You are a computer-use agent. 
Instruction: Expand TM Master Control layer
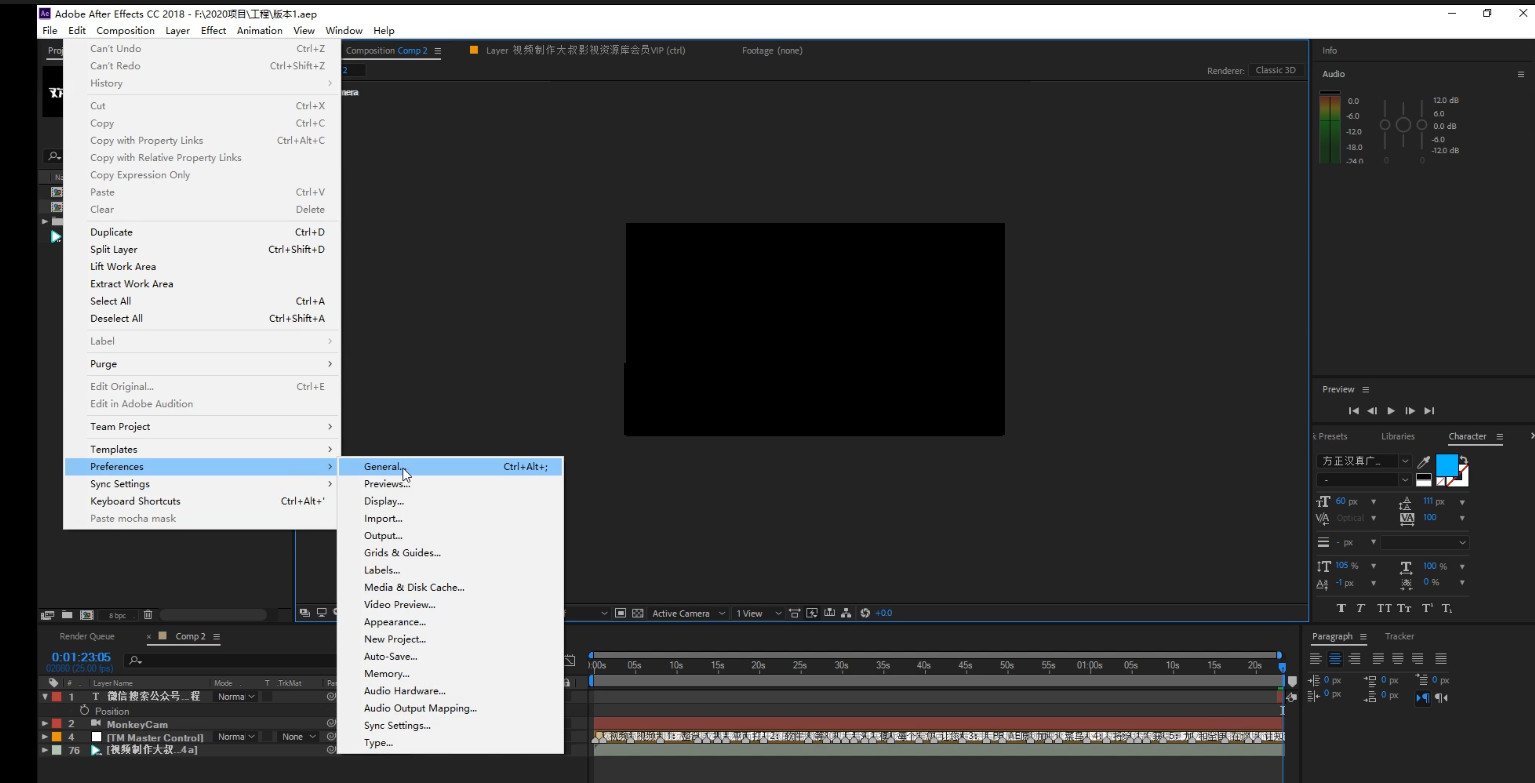[x=45, y=737]
